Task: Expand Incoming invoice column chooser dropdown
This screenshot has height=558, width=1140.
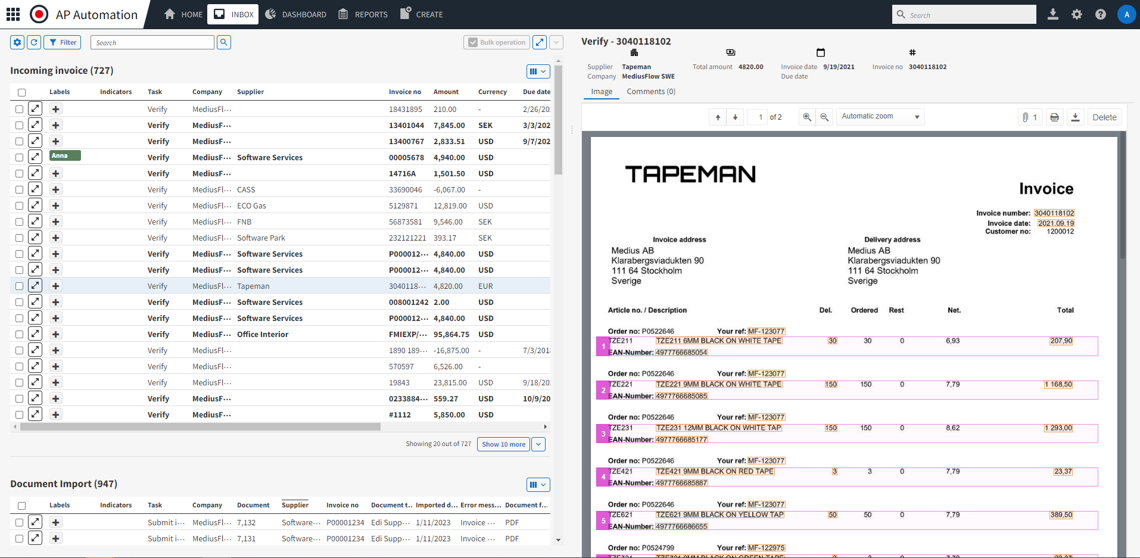Action: [538, 71]
